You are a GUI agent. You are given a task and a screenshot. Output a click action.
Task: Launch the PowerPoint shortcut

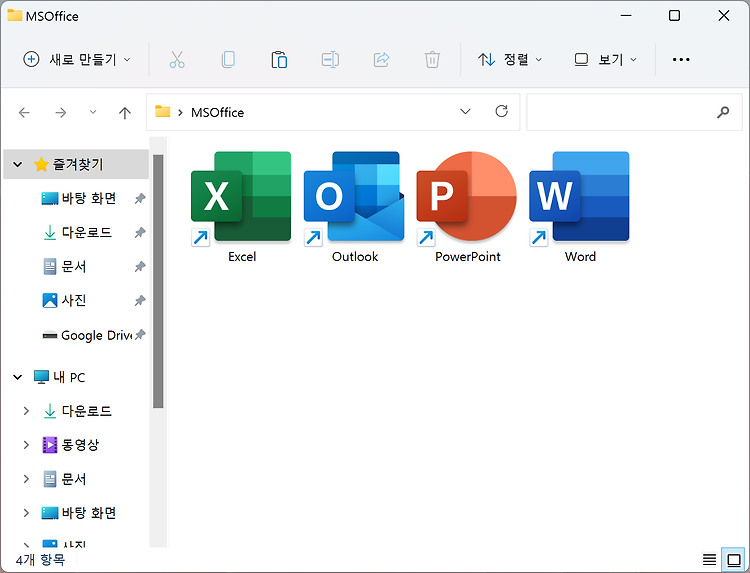coord(467,206)
